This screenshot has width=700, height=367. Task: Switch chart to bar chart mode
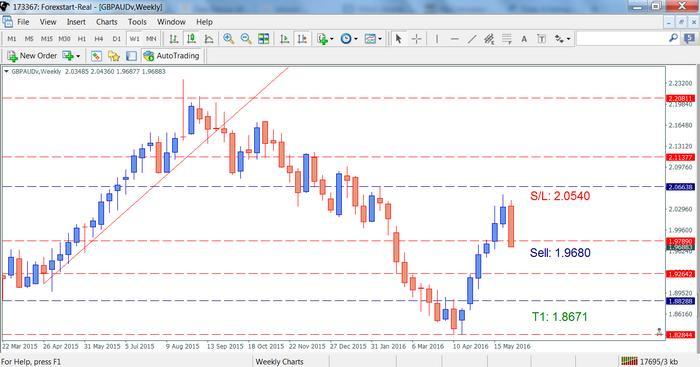pos(174,39)
